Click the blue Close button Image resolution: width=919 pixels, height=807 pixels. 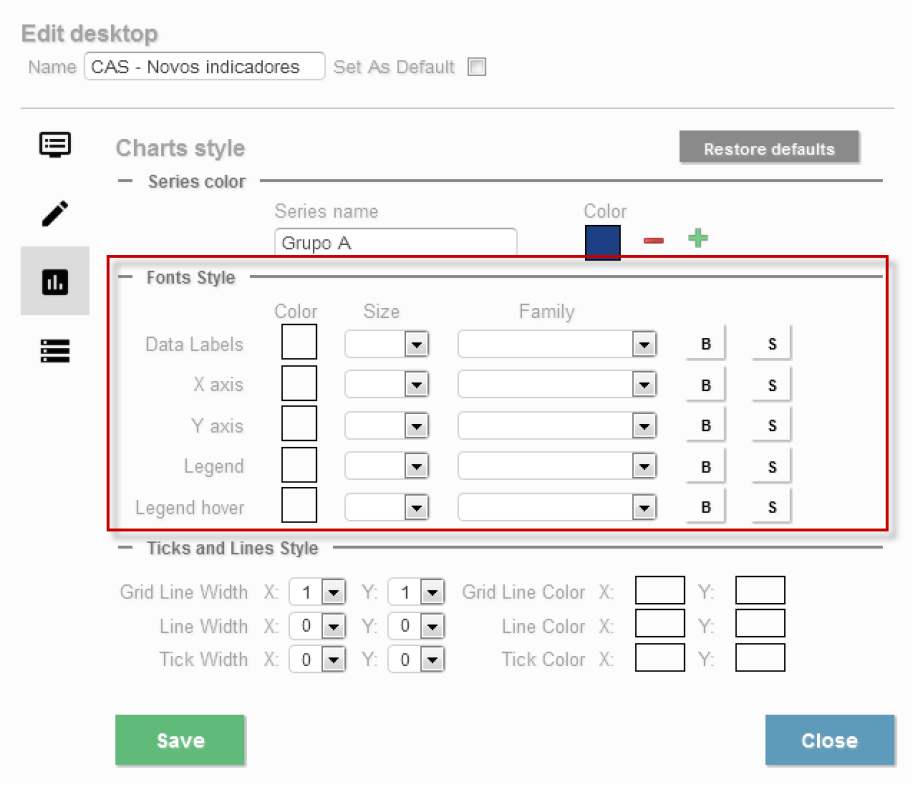(829, 741)
